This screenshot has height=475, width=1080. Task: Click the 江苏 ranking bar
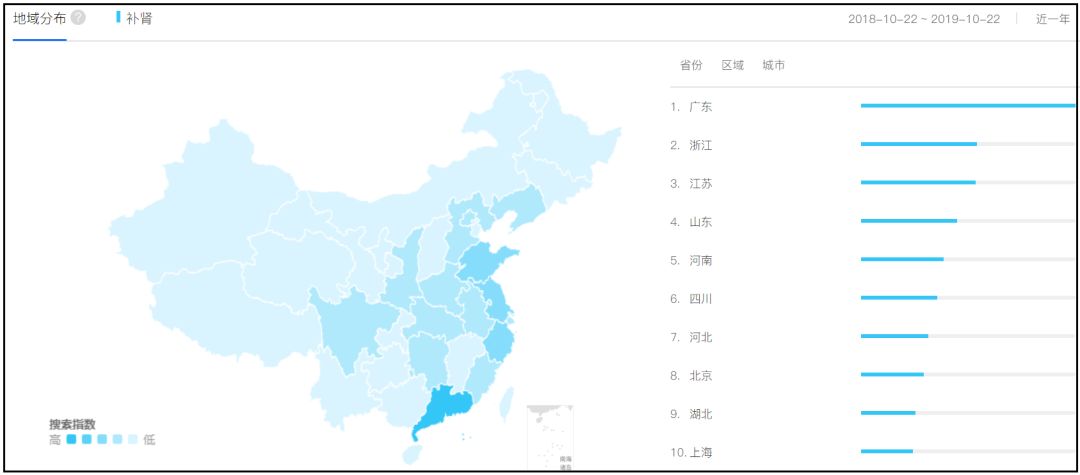tap(917, 182)
